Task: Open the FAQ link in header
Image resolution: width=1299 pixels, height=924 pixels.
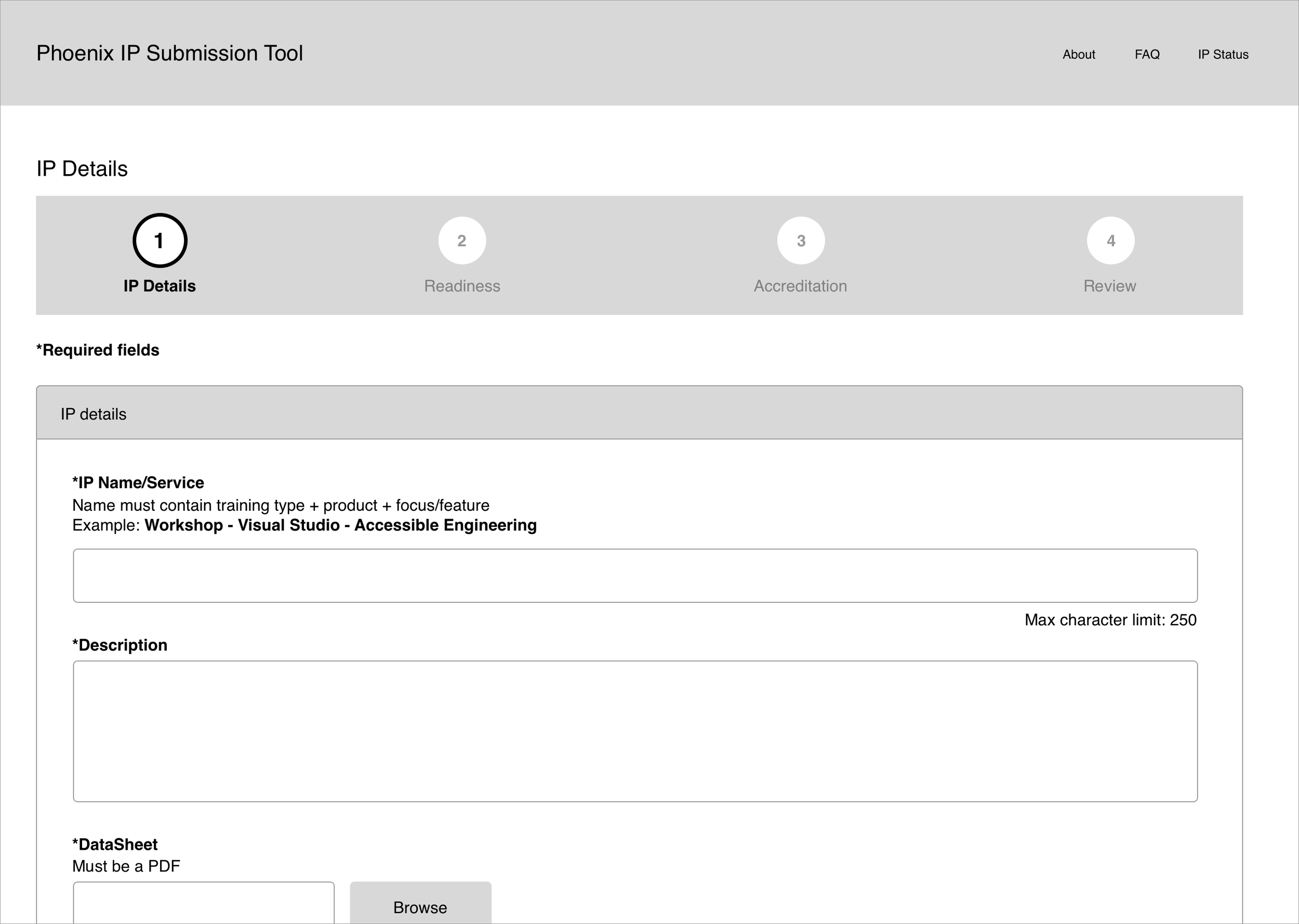Action: tap(1147, 55)
